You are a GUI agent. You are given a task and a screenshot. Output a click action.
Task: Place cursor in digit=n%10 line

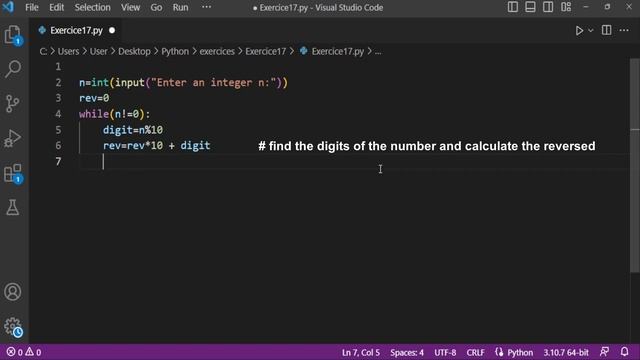pyautogui.click(x=133, y=130)
